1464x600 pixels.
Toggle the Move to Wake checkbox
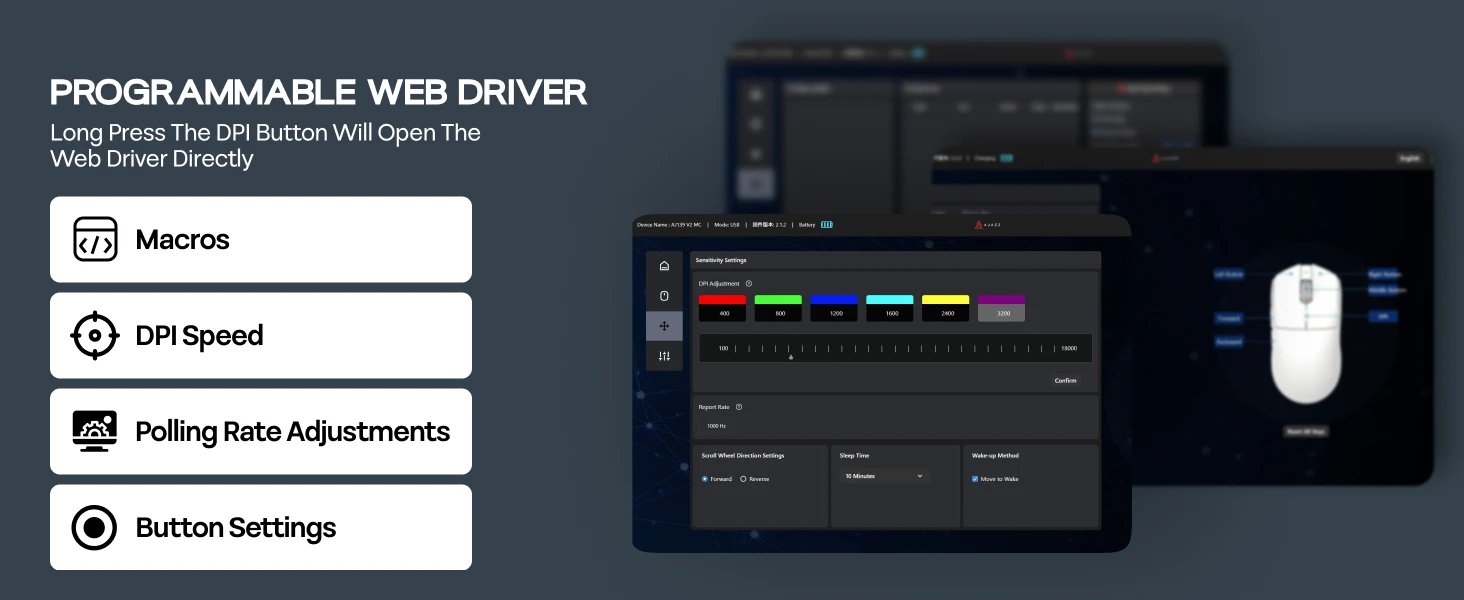coord(975,479)
